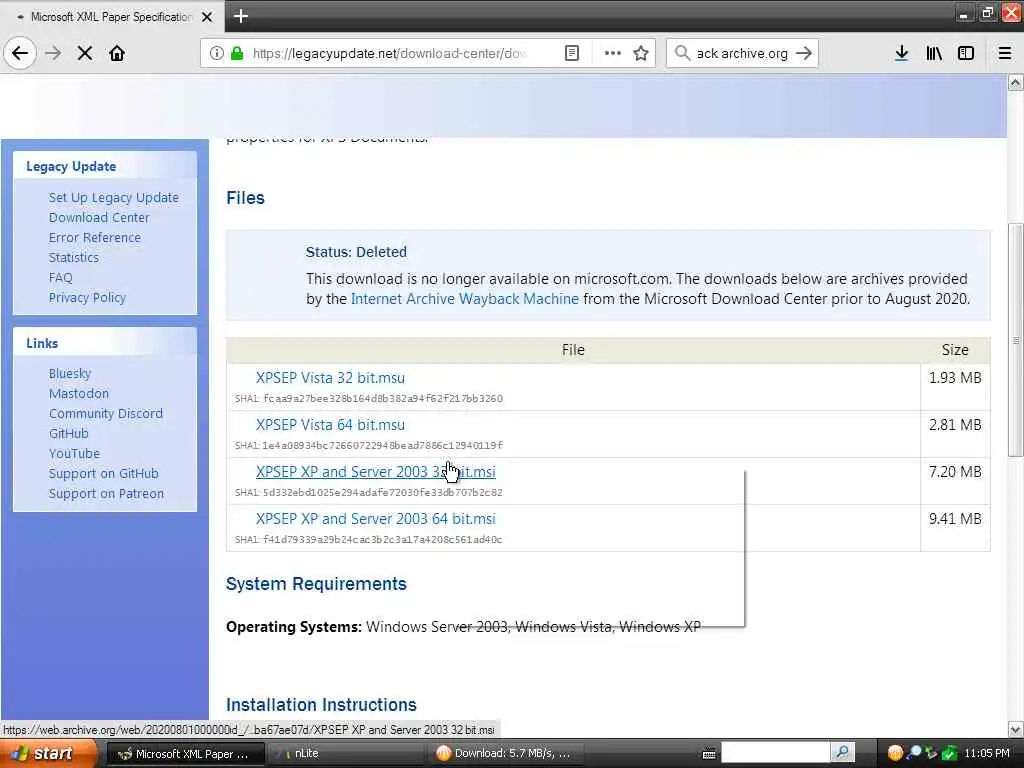
Task: Click the search magnifier icon
Action: pos(682,53)
